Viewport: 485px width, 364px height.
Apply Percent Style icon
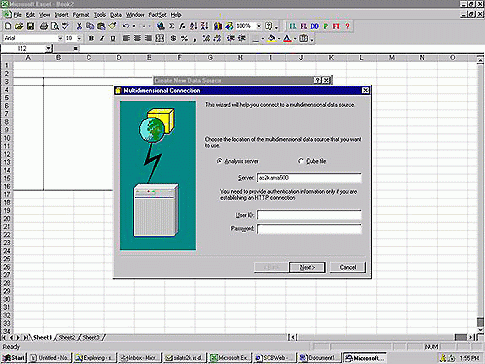[184, 38]
